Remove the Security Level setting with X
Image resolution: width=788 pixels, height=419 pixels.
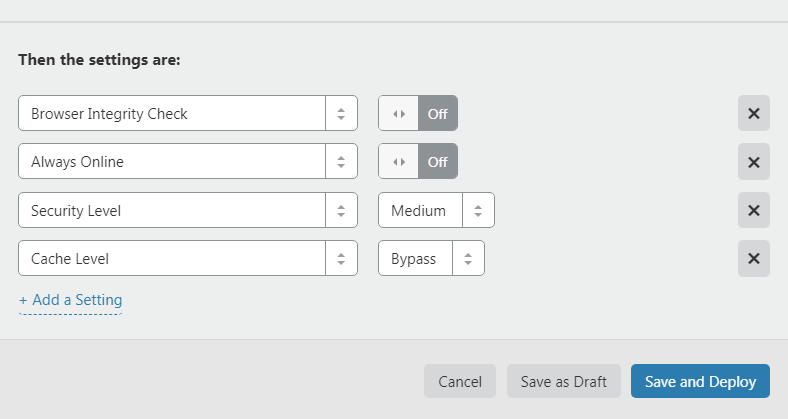[753, 210]
